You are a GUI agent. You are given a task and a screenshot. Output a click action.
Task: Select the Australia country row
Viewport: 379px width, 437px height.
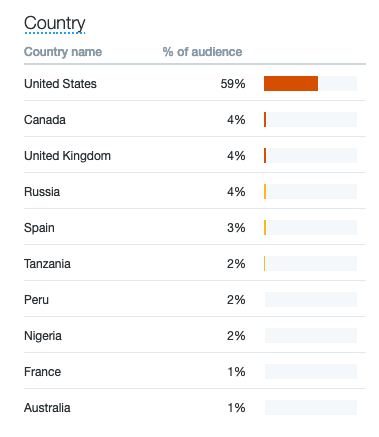point(195,407)
